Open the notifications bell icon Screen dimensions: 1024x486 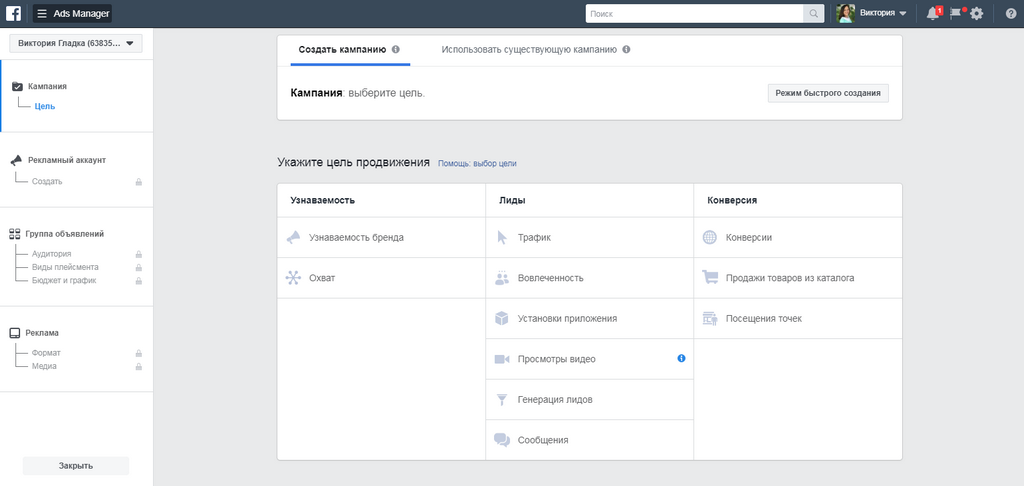coord(933,13)
